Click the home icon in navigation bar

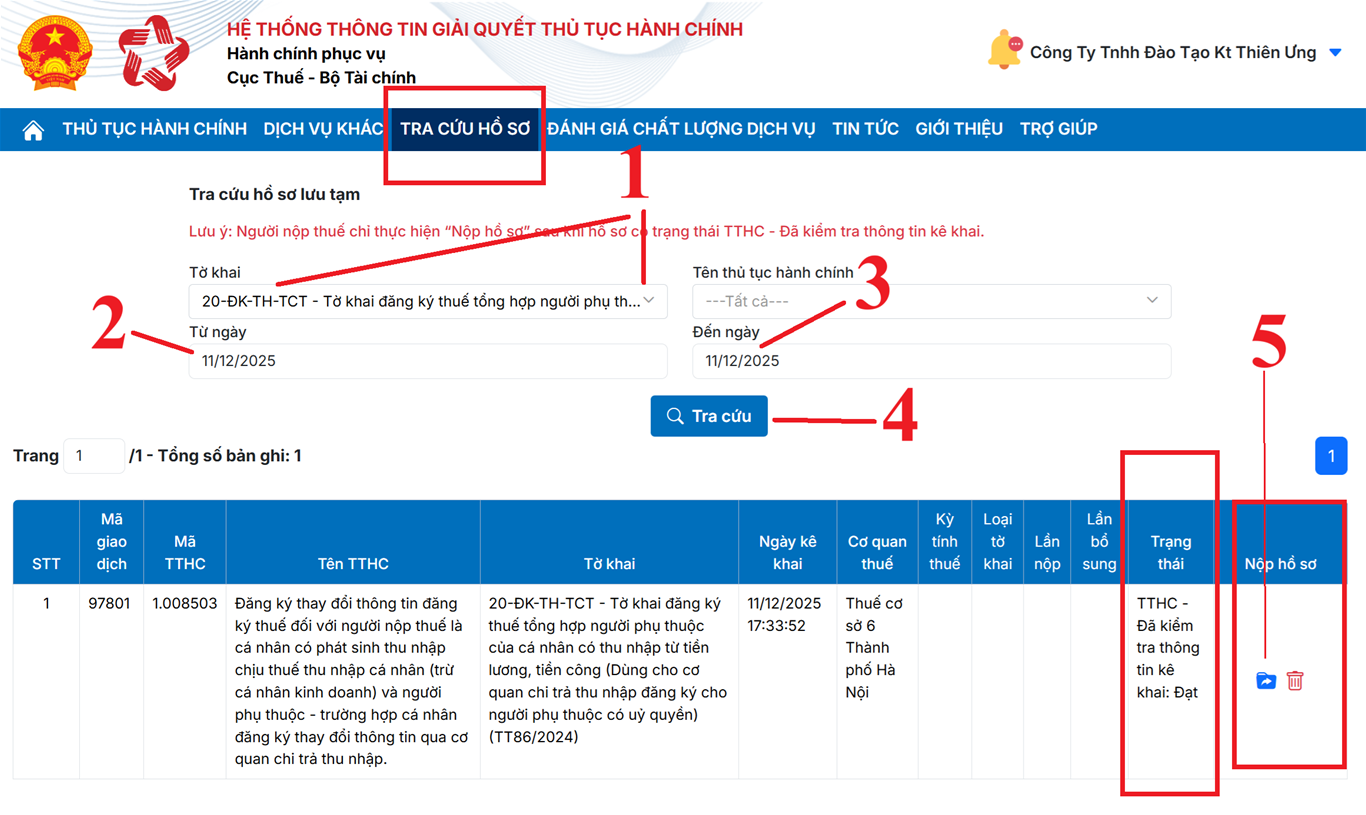33,130
